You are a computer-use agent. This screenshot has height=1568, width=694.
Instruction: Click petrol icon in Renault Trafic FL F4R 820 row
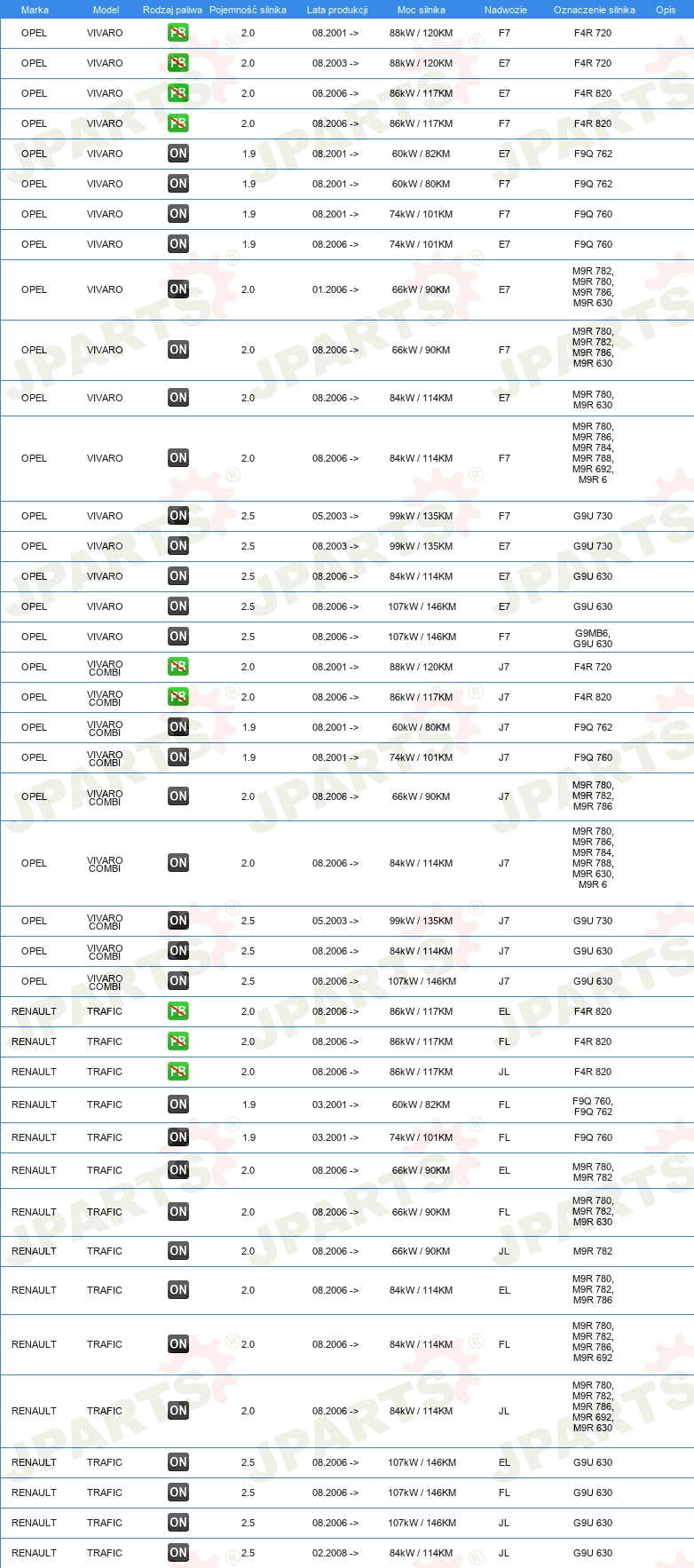pyautogui.click(x=178, y=1041)
